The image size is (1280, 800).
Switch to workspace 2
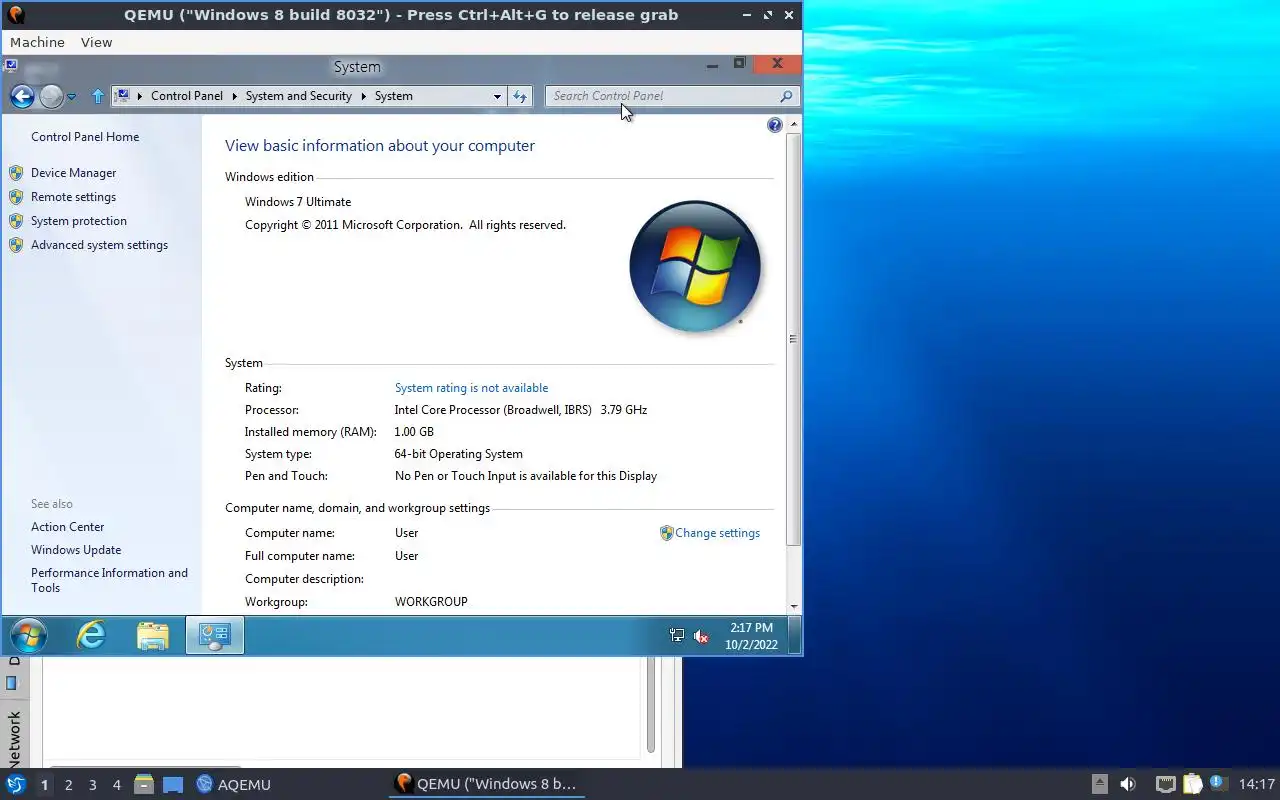coord(68,785)
